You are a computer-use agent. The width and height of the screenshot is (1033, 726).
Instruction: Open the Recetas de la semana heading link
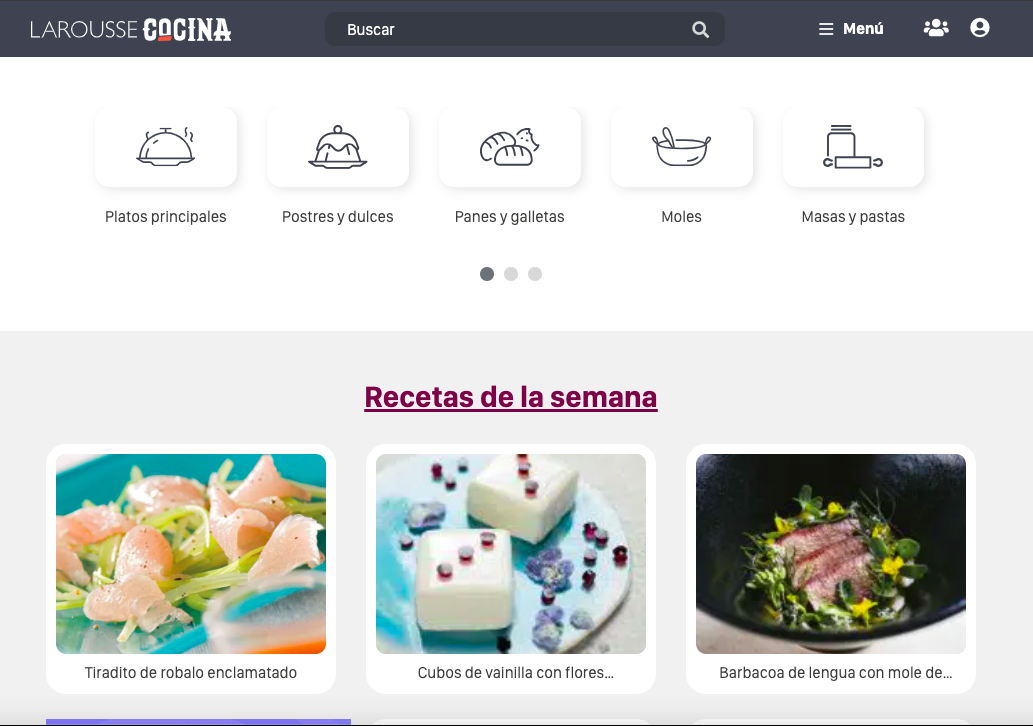(x=511, y=397)
